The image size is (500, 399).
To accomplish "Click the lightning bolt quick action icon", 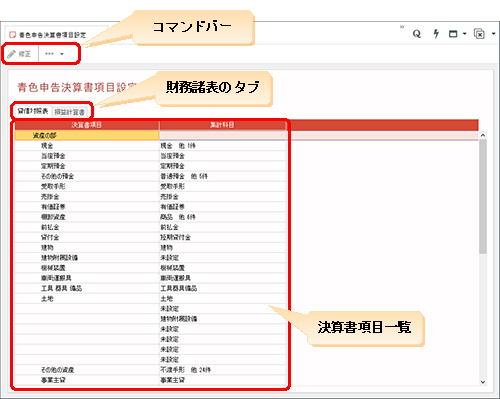I will [x=436, y=34].
